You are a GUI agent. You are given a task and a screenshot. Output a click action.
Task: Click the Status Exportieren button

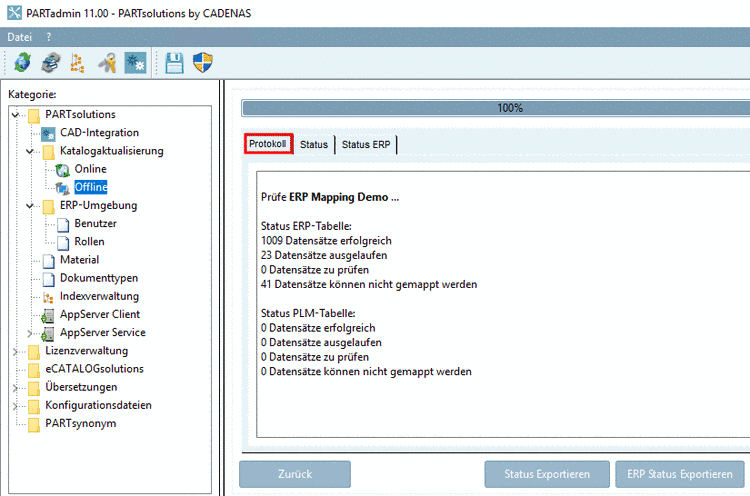(x=547, y=474)
